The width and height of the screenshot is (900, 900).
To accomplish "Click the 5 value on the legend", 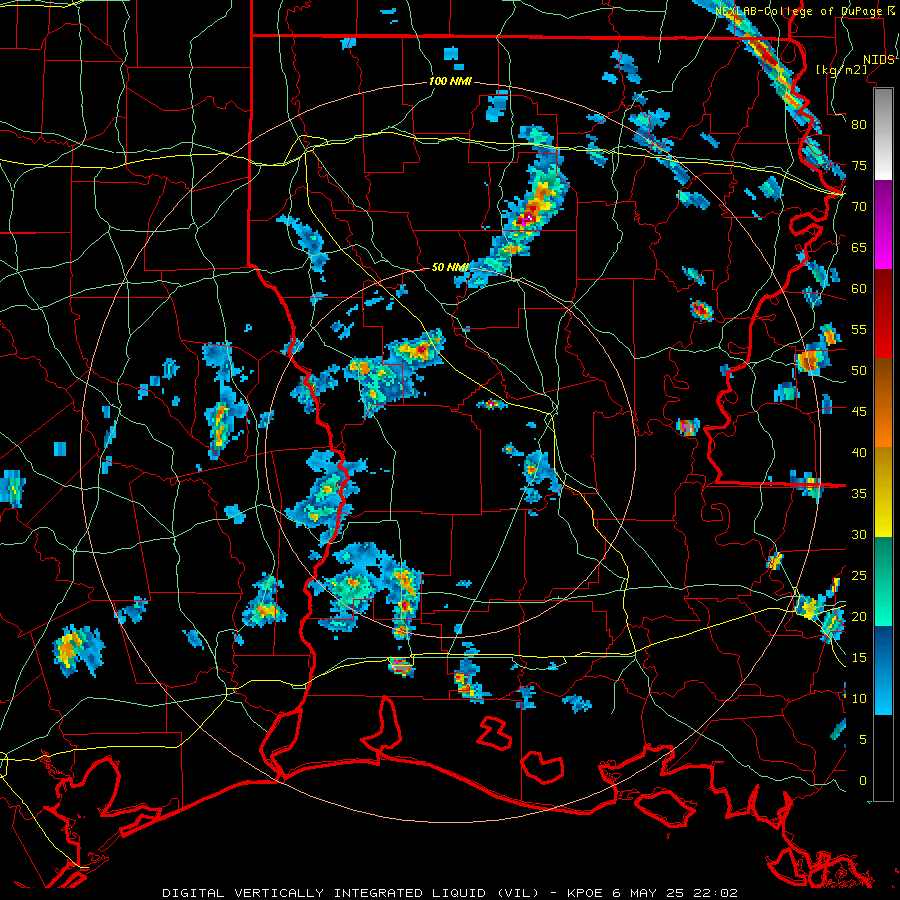I will 863,740.
